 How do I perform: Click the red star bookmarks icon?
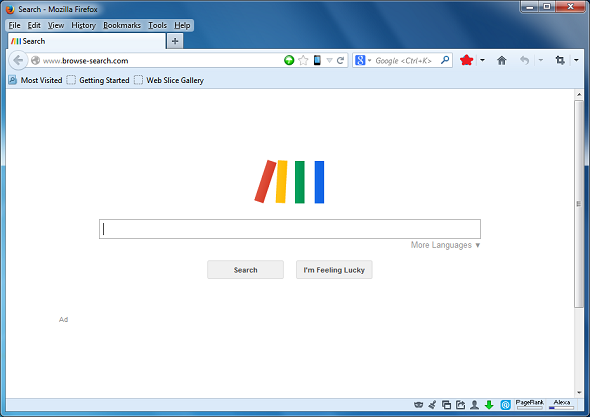pos(466,60)
